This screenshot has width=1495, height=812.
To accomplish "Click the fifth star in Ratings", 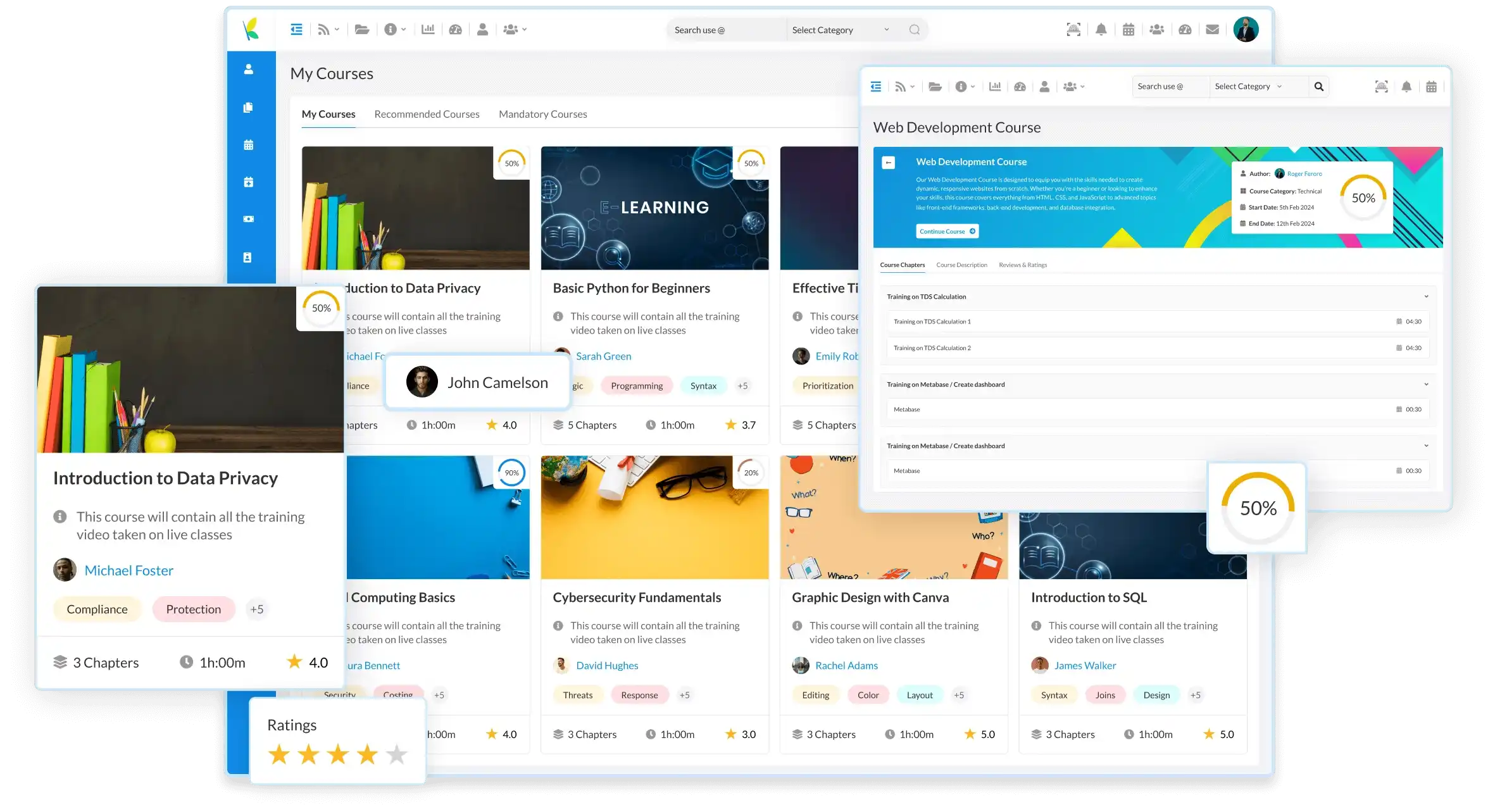I will [x=397, y=754].
